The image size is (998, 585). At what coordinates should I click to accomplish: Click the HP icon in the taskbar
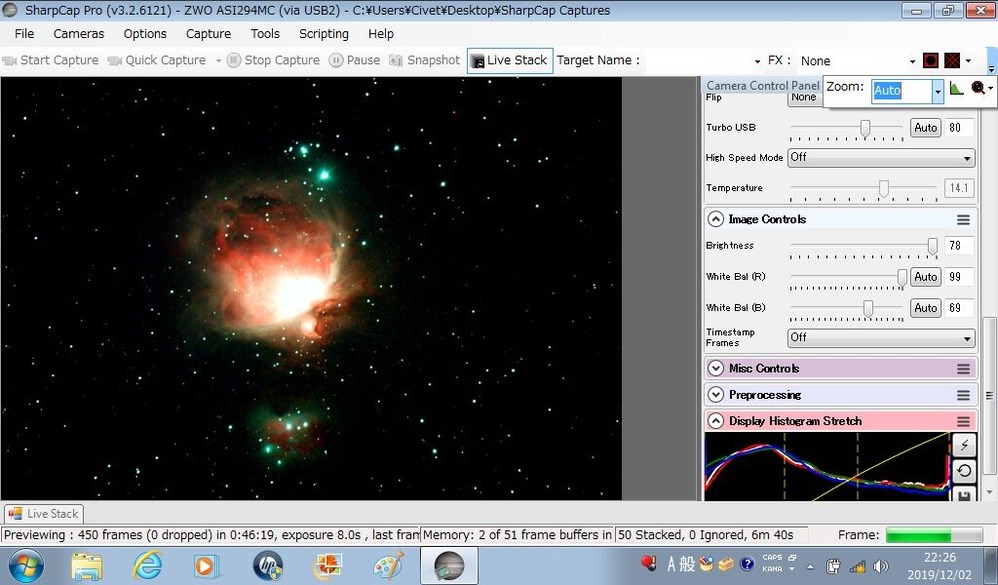coord(267,566)
